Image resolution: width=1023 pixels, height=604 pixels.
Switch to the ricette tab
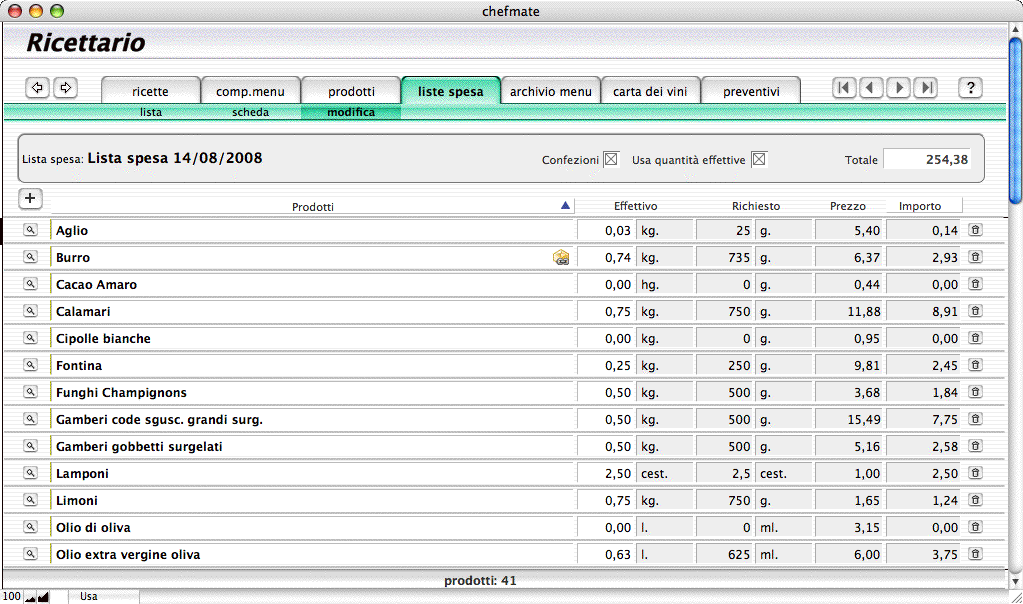coord(150,91)
